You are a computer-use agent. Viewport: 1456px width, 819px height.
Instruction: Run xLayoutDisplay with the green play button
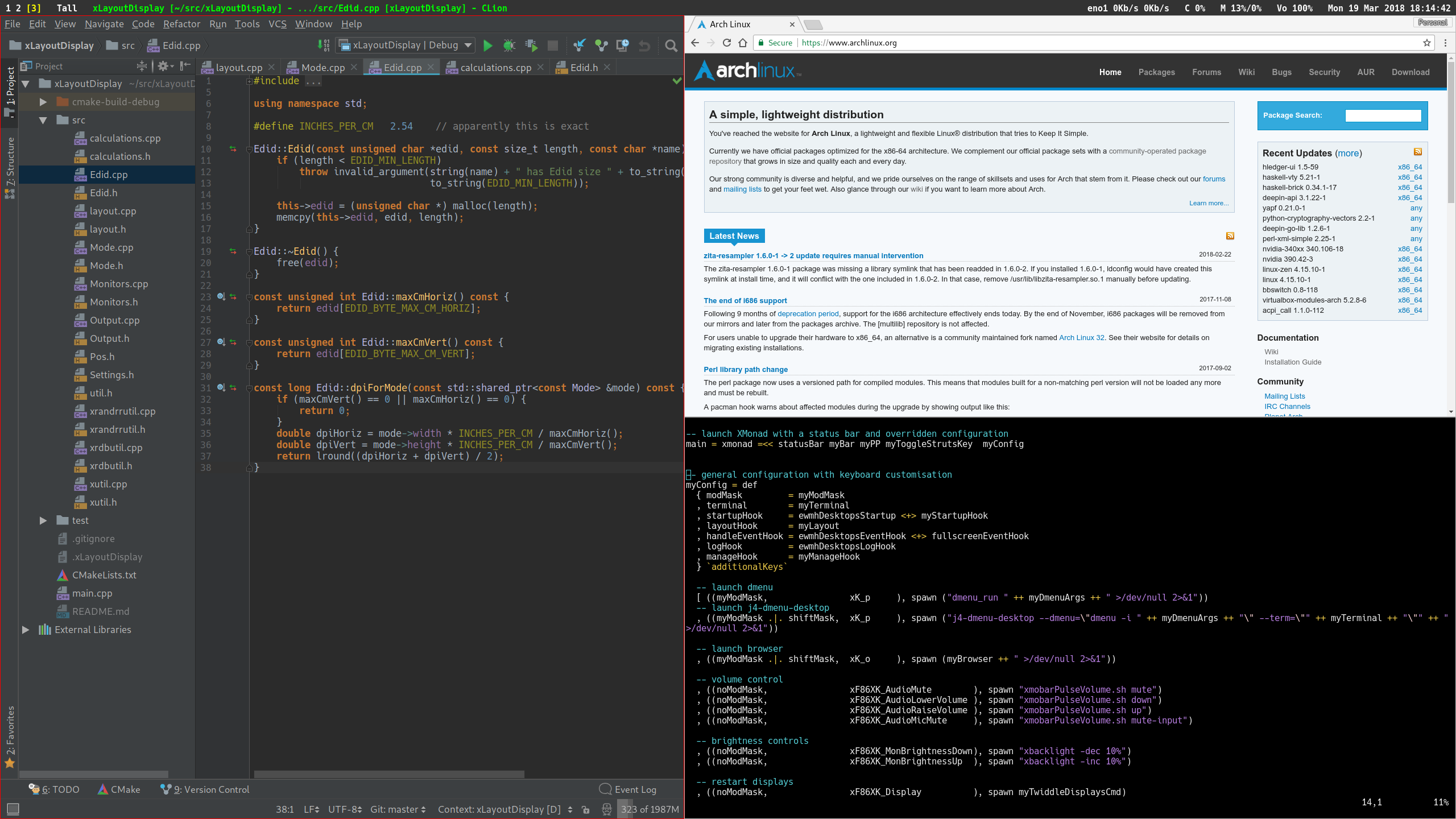pyautogui.click(x=487, y=45)
